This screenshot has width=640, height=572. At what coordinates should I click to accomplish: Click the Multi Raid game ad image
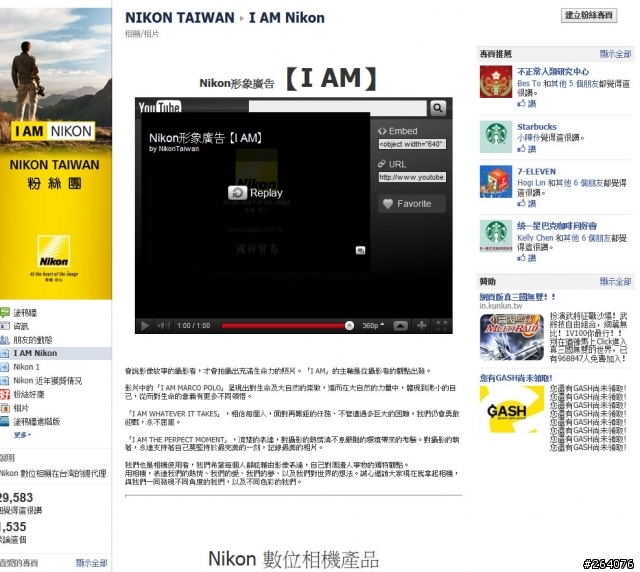(512, 337)
